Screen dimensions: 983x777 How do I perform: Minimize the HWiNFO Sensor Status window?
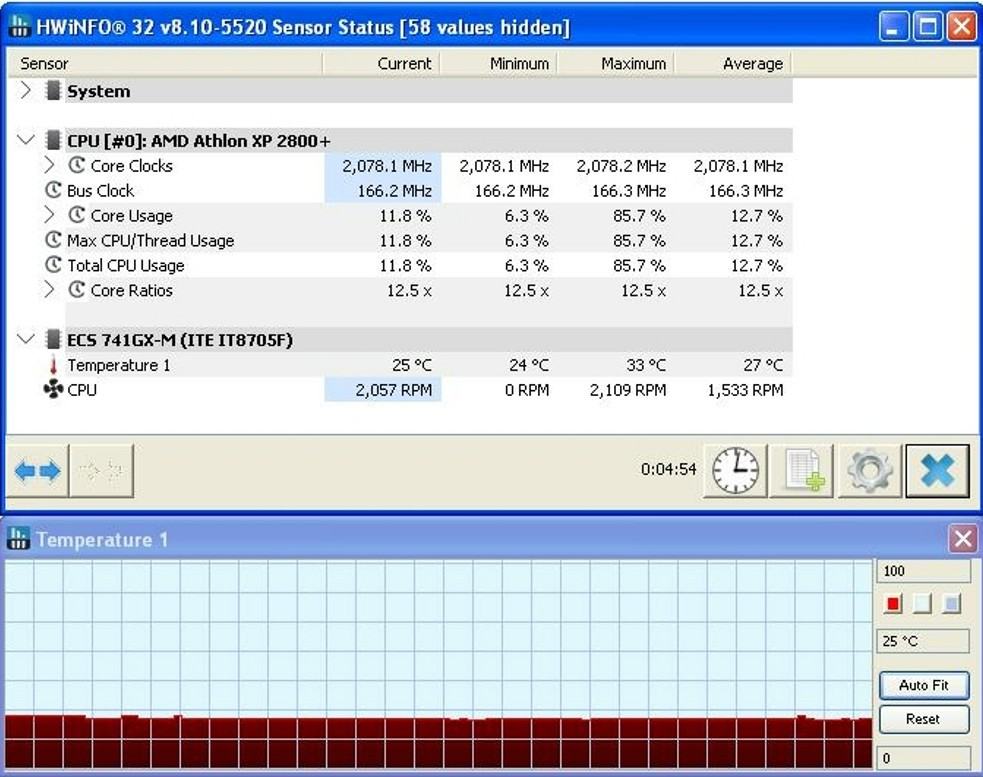click(893, 27)
